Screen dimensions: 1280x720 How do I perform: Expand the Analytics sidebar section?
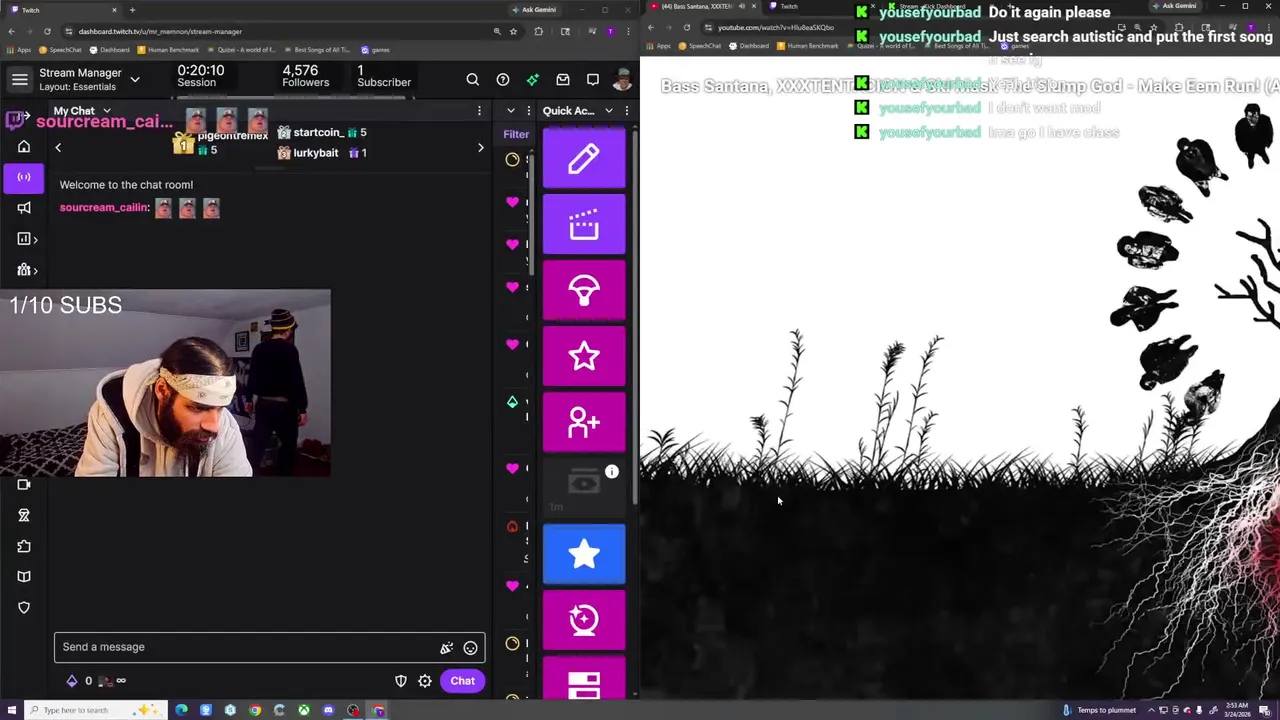(x=27, y=239)
